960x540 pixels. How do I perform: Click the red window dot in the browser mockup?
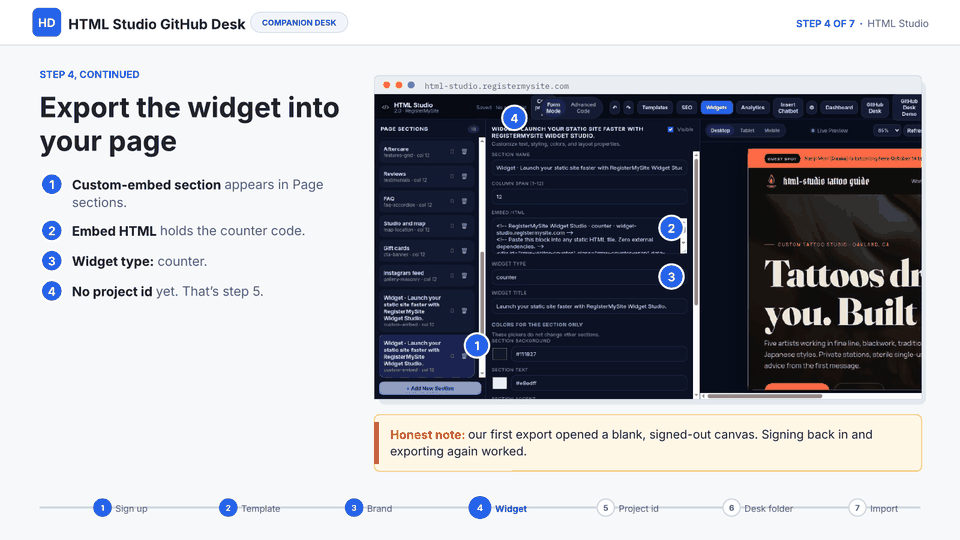pos(386,85)
